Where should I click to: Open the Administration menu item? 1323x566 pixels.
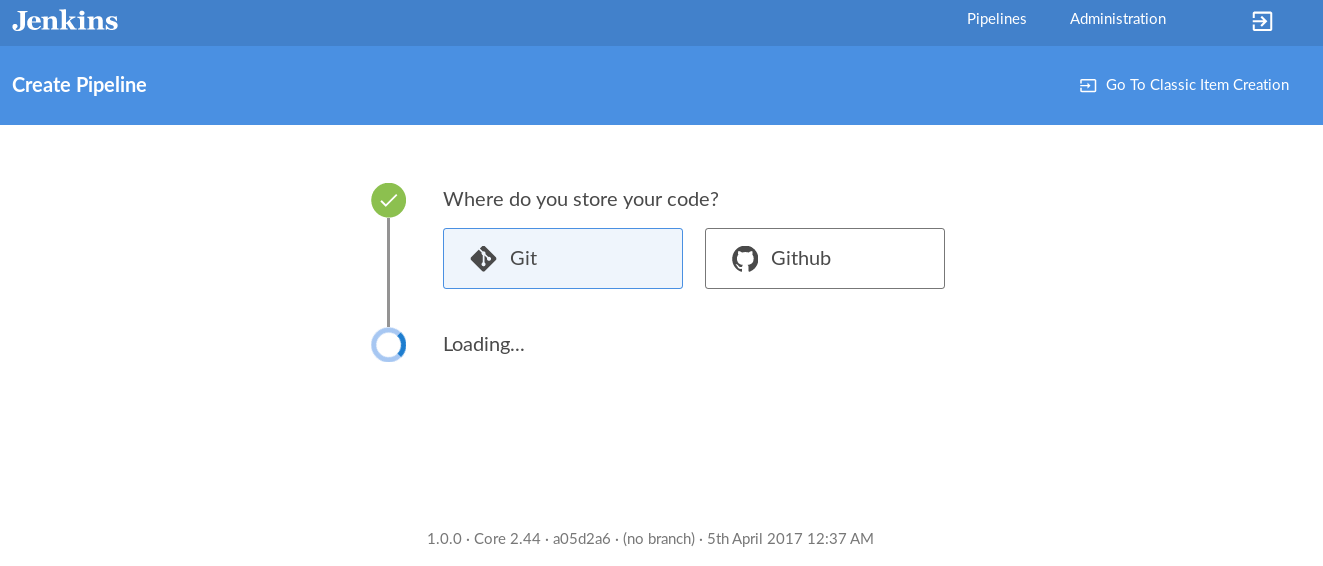[x=1117, y=19]
